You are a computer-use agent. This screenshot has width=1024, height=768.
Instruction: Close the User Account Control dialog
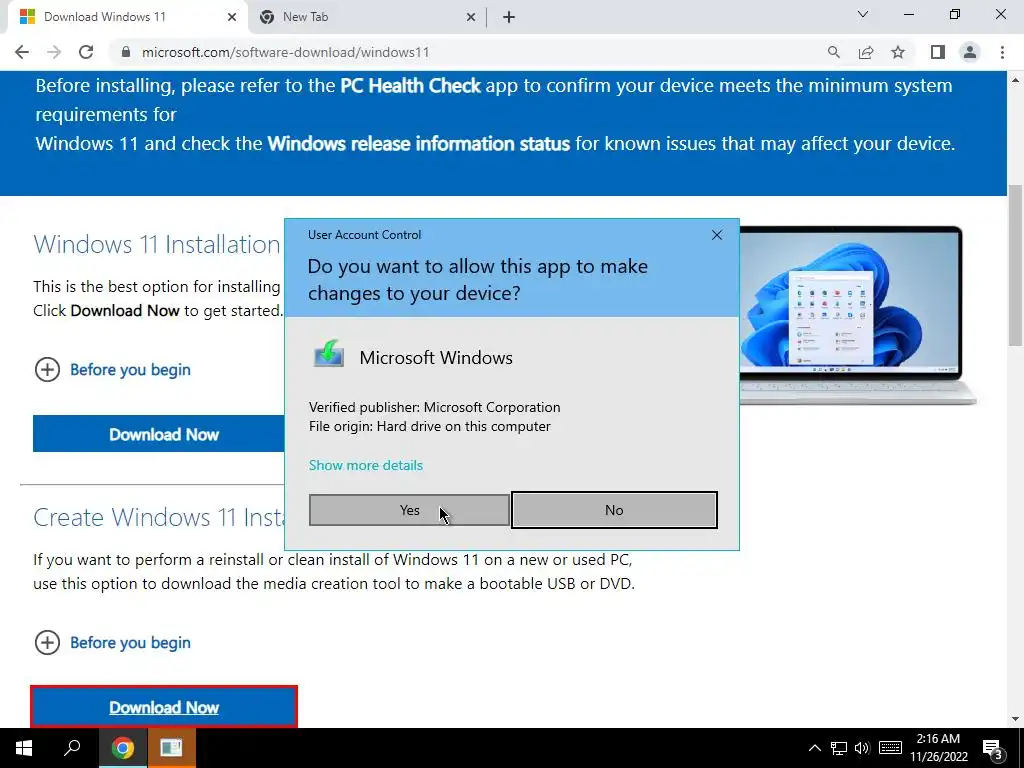(x=716, y=235)
